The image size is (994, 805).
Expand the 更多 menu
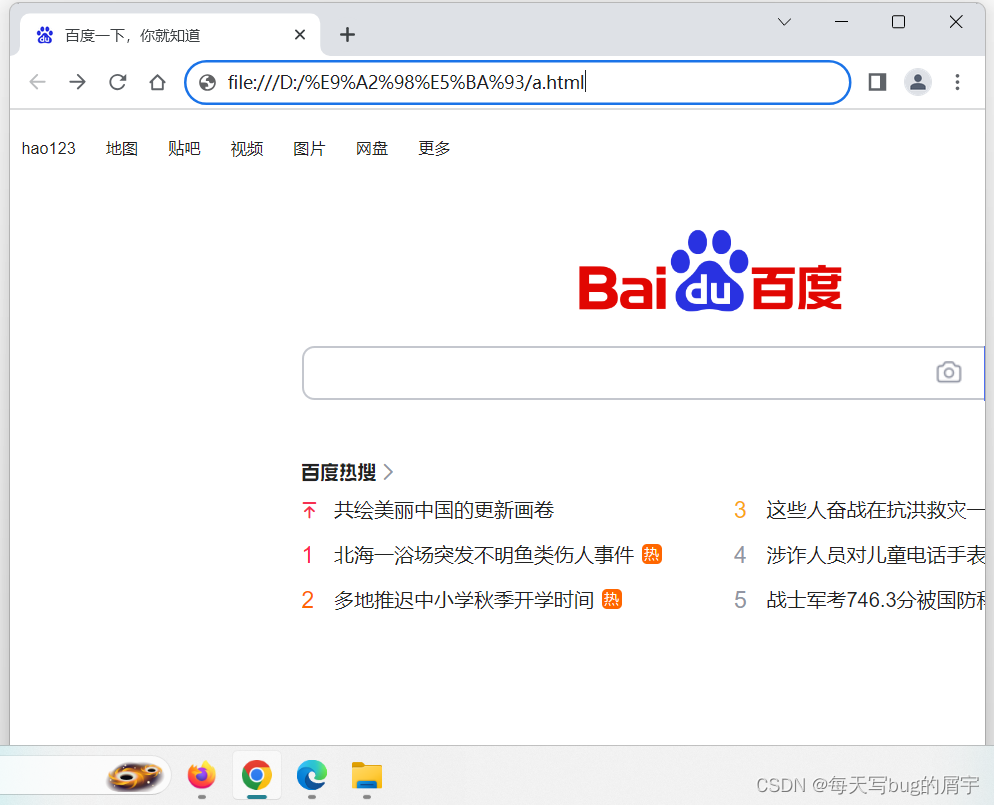tap(434, 148)
